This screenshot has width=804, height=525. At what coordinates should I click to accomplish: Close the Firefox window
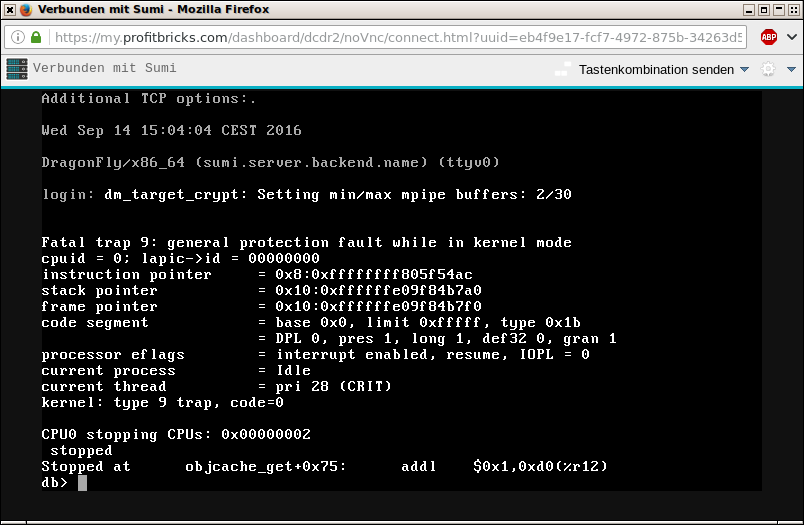coord(793,9)
